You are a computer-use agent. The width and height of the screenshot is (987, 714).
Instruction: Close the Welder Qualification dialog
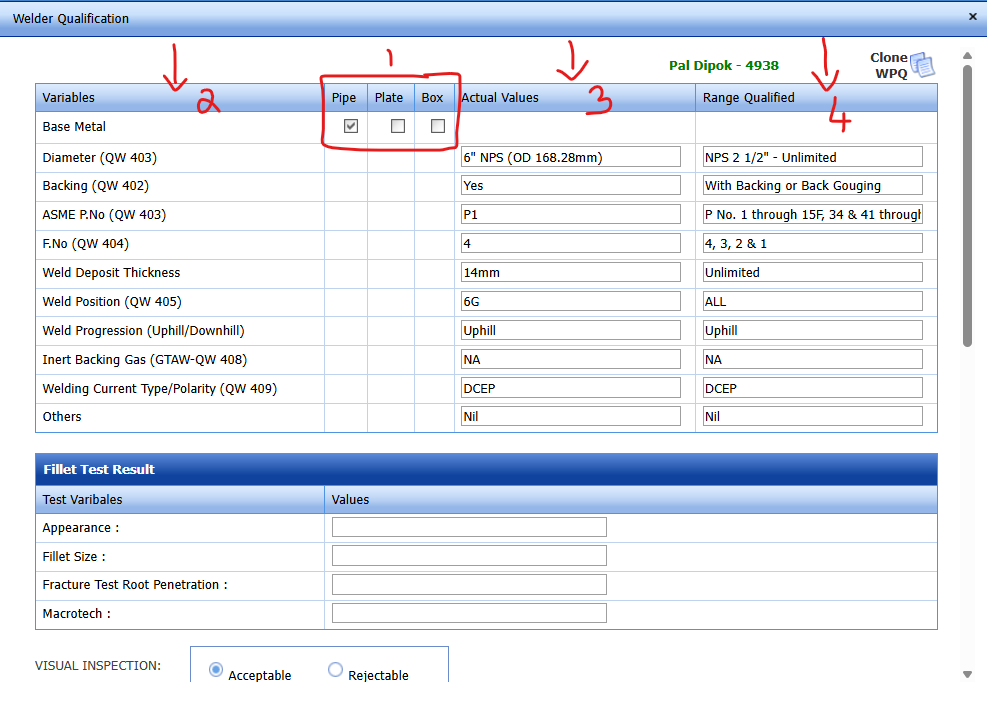click(x=973, y=17)
